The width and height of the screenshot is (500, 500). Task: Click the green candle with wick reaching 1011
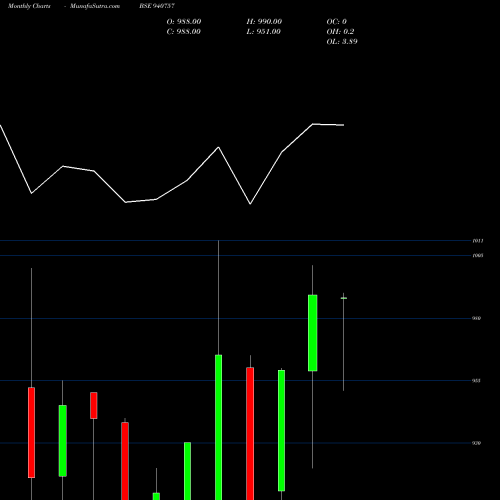coord(219,427)
